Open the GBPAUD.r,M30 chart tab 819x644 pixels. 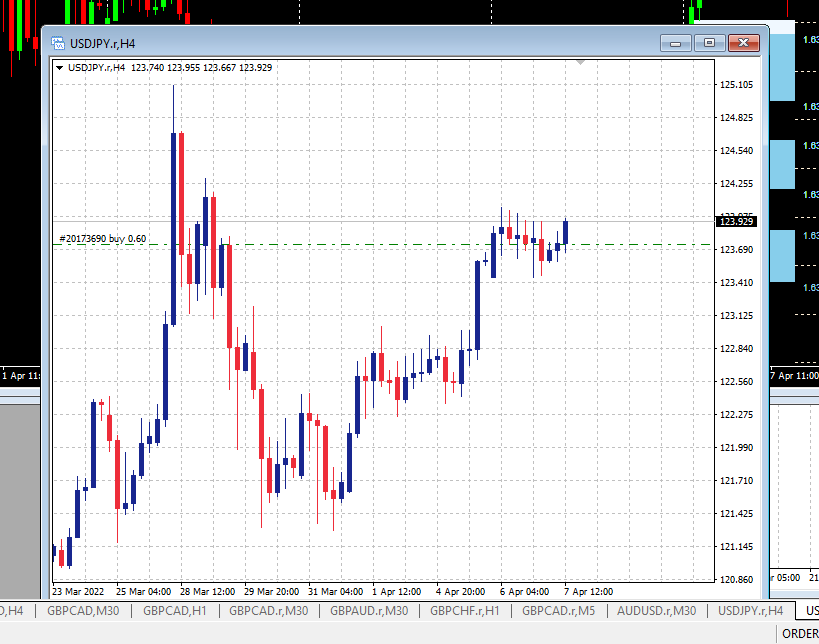tap(369, 611)
